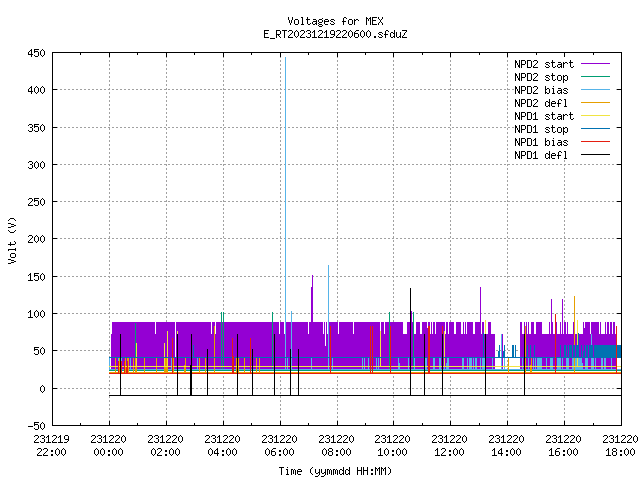Click the 'NPD1 defl' legend label
640x480 pixels.
coord(541,156)
